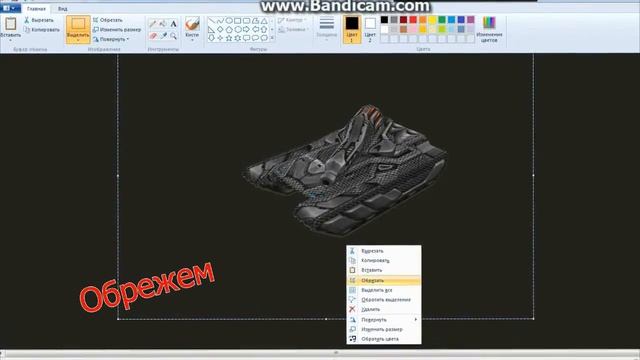Expand the Кисти brushes dropdown arrow
Viewport: 640px width, 360px height.
(x=192, y=40)
